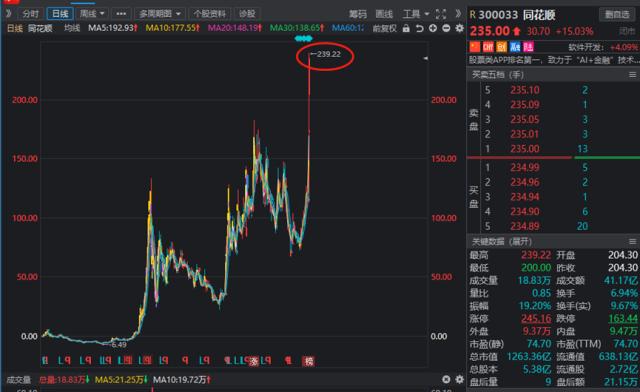
Task: Click current price 235.00 in header
Action: (490, 31)
